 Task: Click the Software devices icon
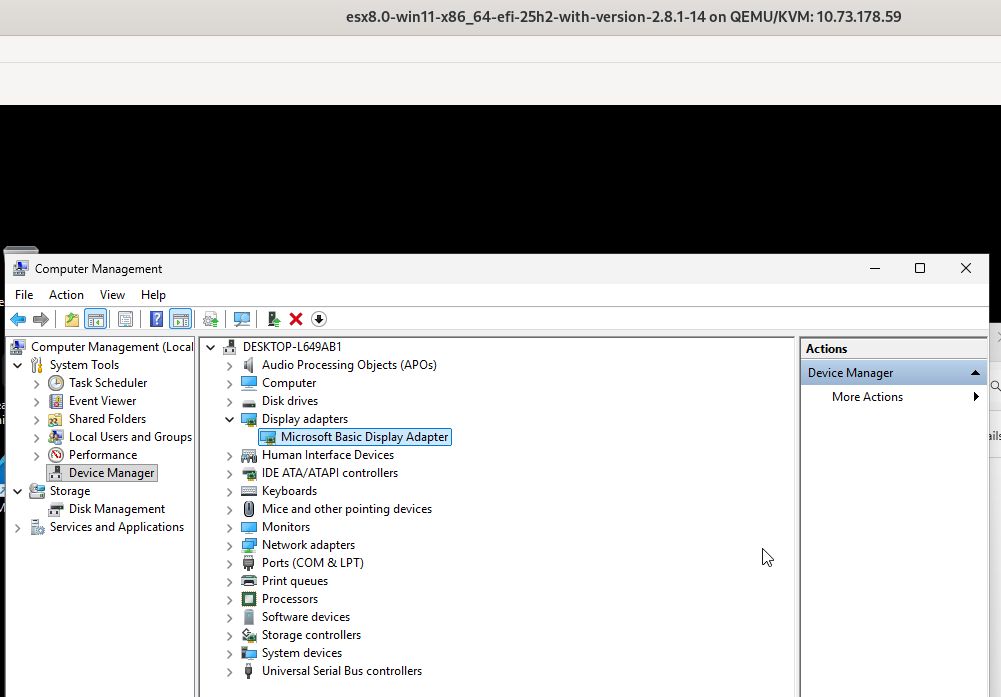[249, 617]
